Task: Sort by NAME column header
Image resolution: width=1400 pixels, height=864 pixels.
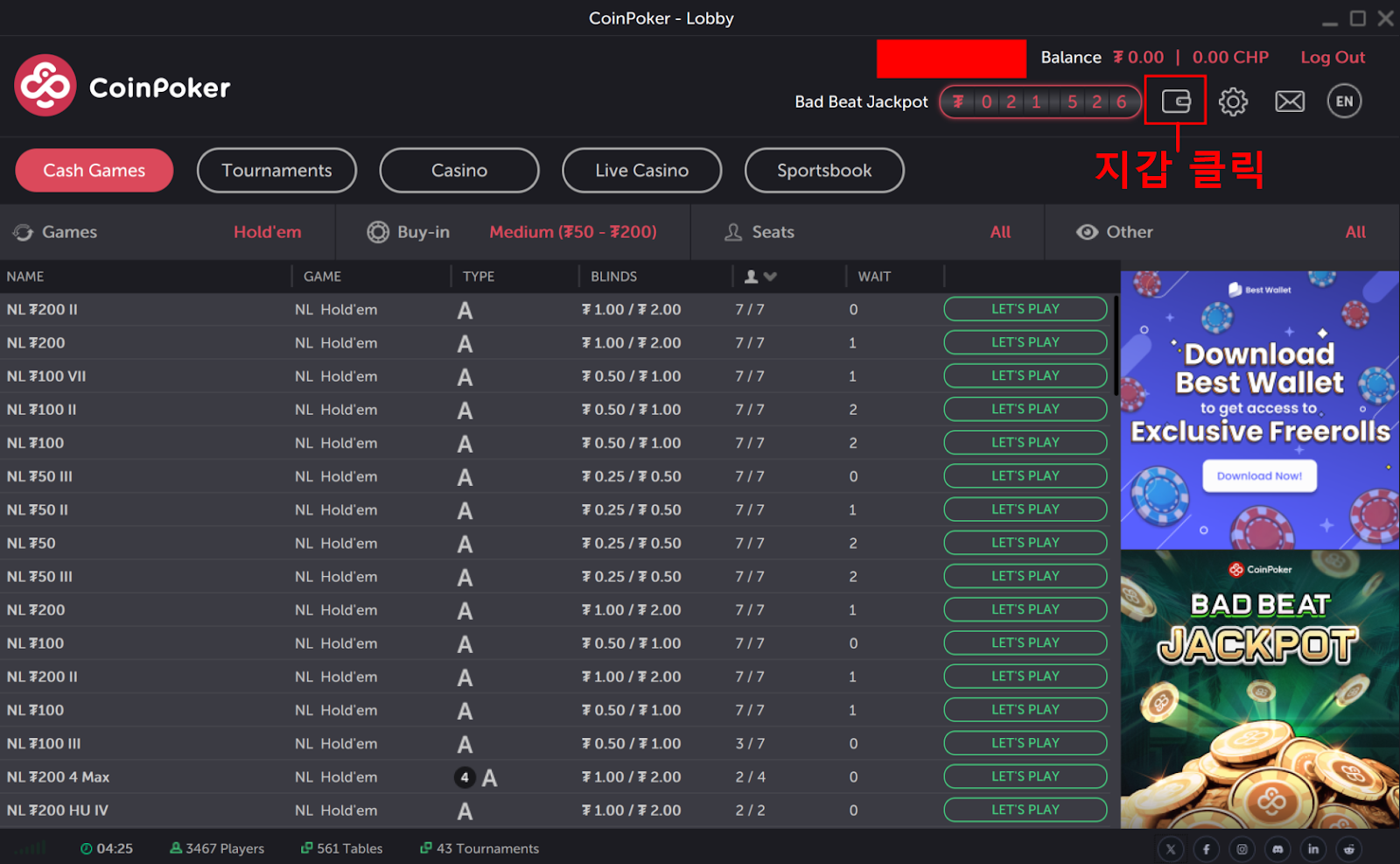Action: (x=25, y=277)
